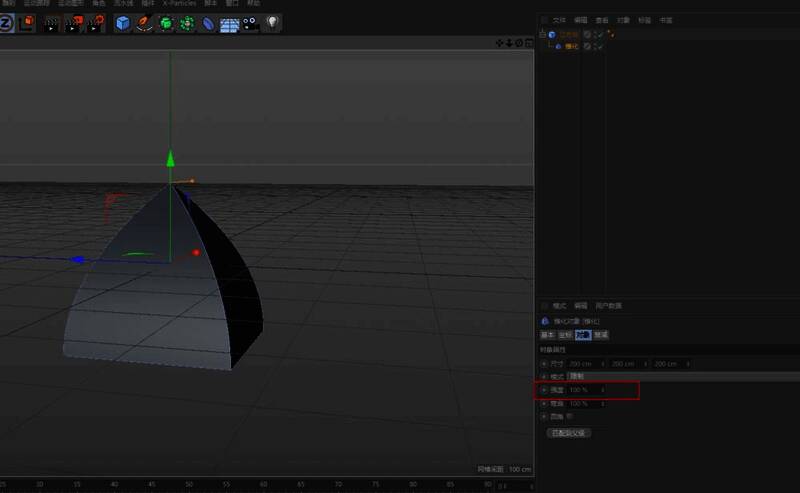Collapse the parent cube object tree
Image resolution: width=800 pixels, height=493 pixels.
542,34
